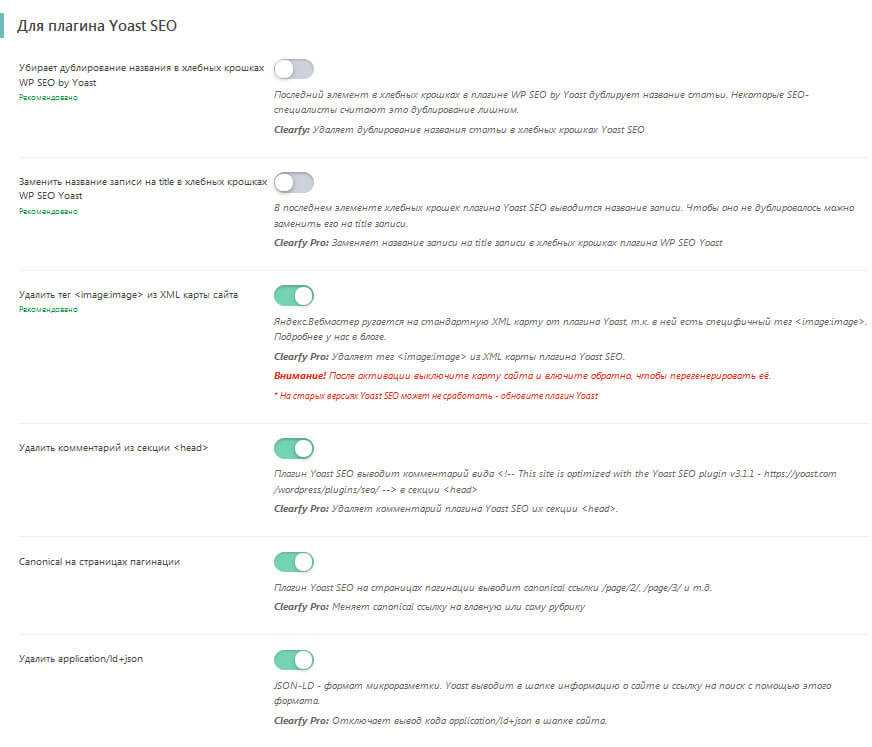This screenshot has width=872, height=747.
Task: Click 'Рекомендовано' under the 'Убирает дублирование' option
Action: [x=48, y=98]
